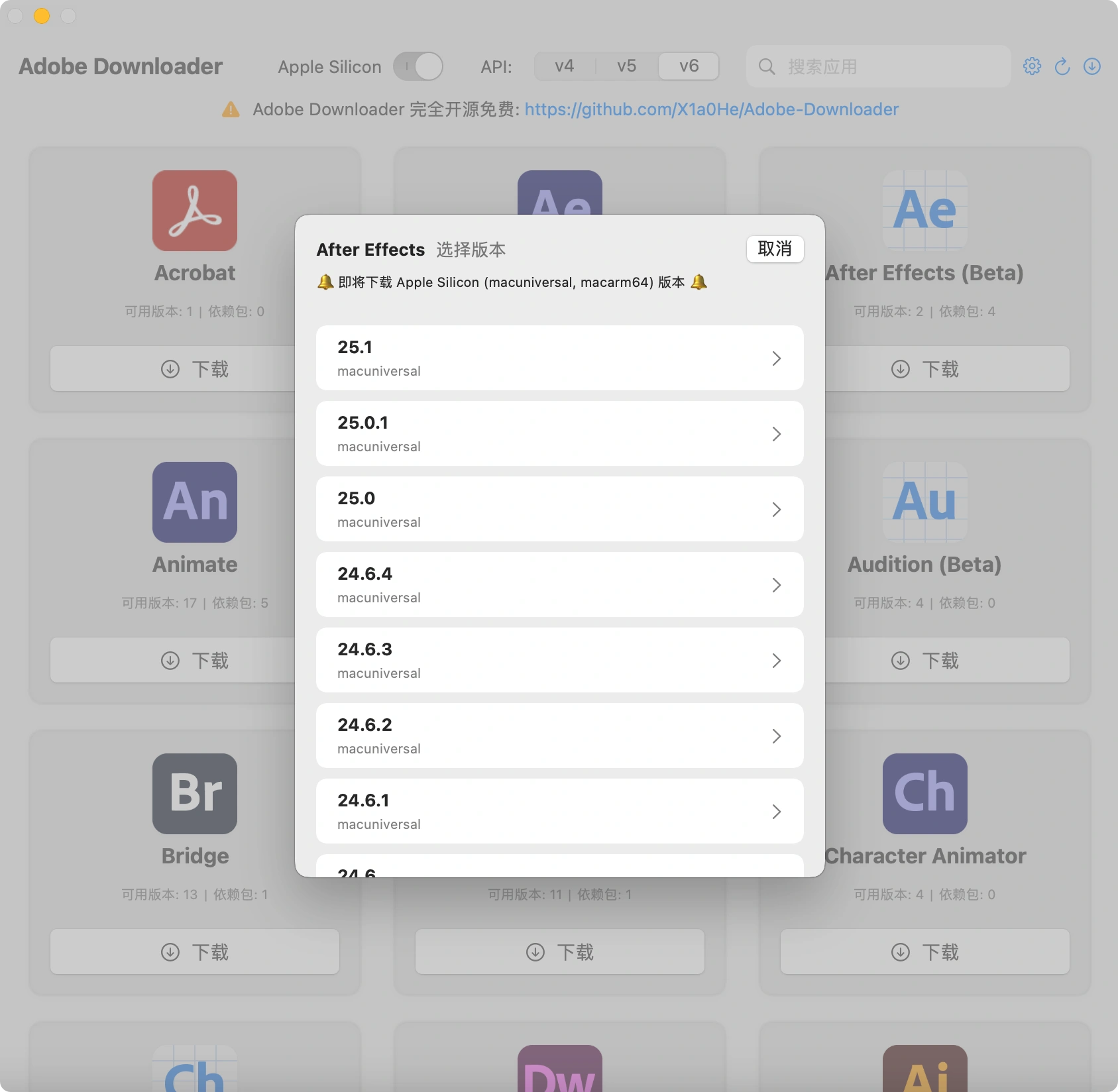The height and width of the screenshot is (1092, 1118).
Task: Expand version 25.1 chevron
Action: pyautogui.click(x=777, y=358)
